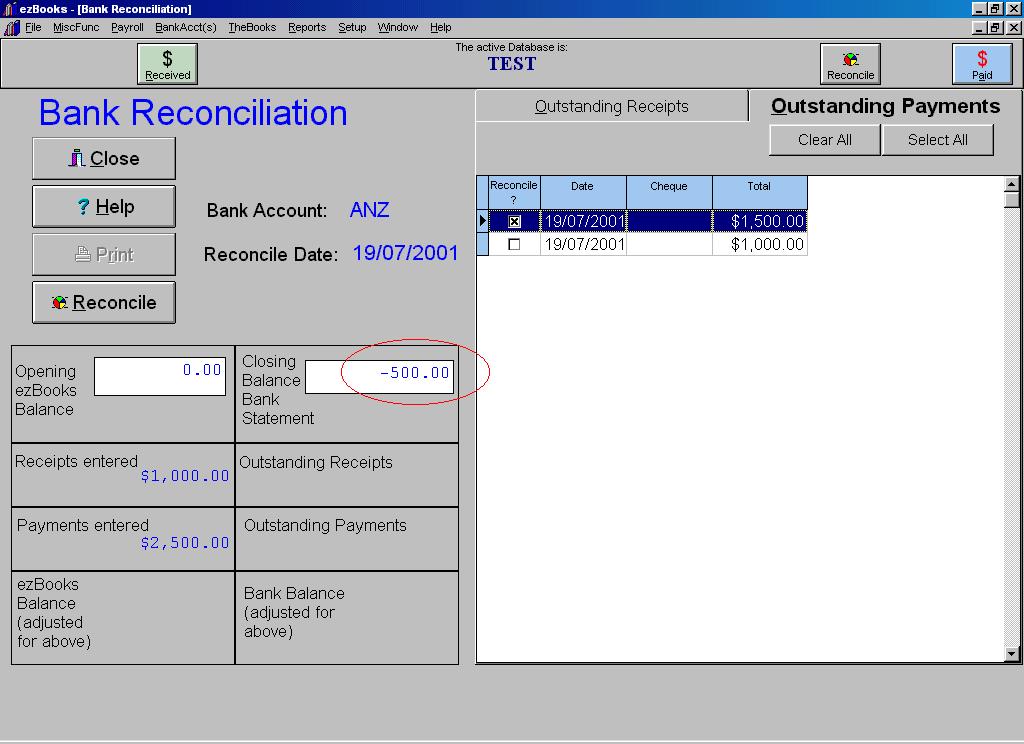The width and height of the screenshot is (1024, 744).
Task: Click the scroll down arrow of payments list
Action: pos(1012,654)
